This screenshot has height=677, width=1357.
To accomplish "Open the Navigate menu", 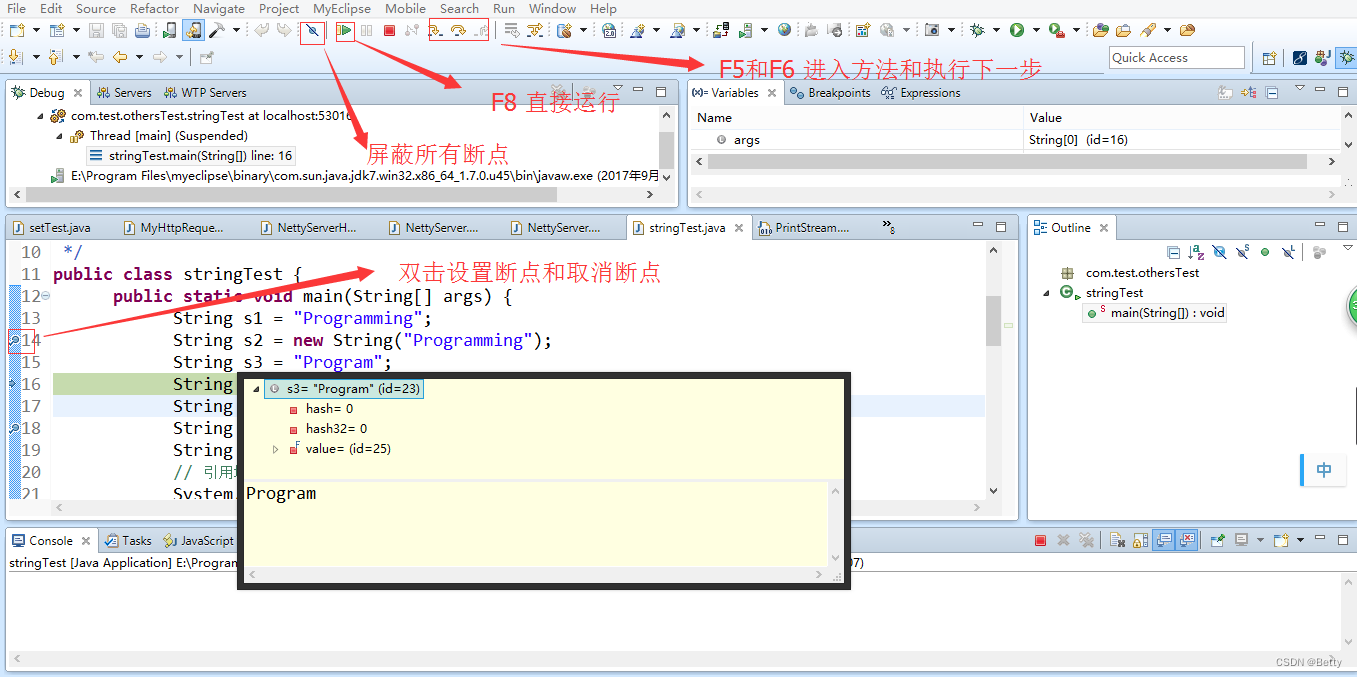I will tap(219, 8).
